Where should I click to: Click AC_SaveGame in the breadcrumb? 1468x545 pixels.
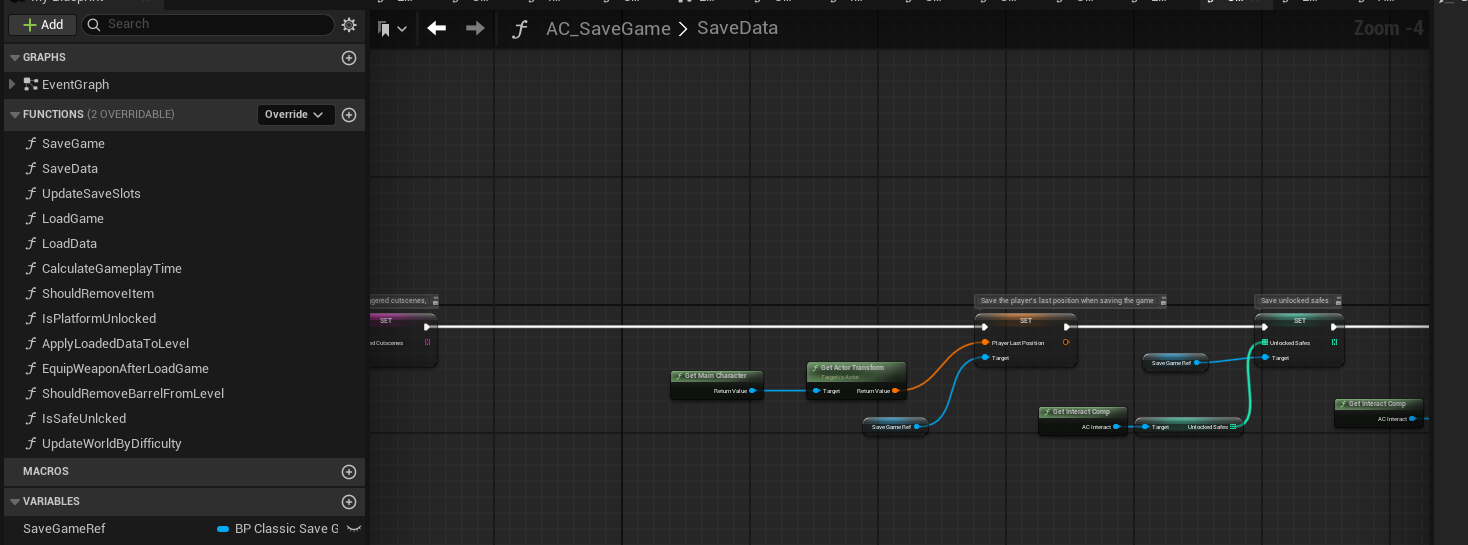607,29
